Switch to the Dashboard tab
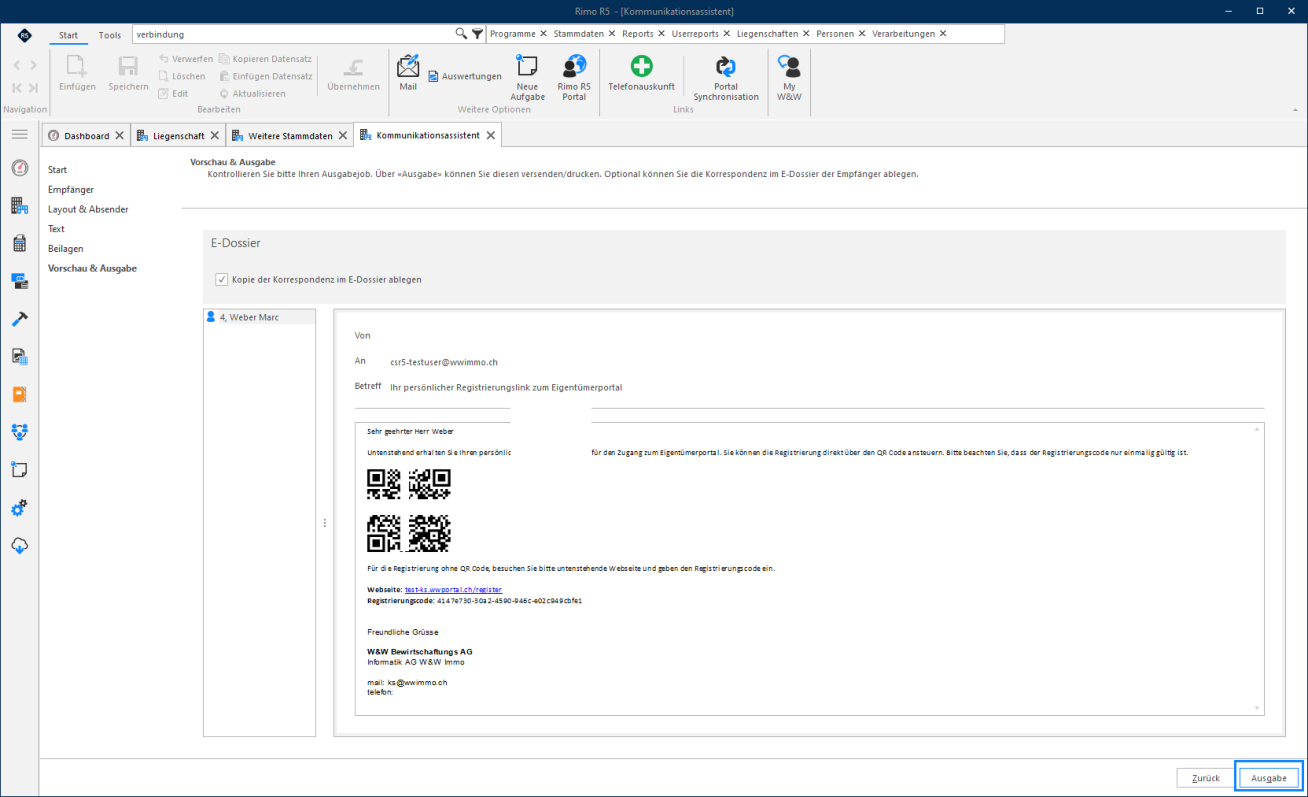The image size is (1308, 797). [86, 135]
